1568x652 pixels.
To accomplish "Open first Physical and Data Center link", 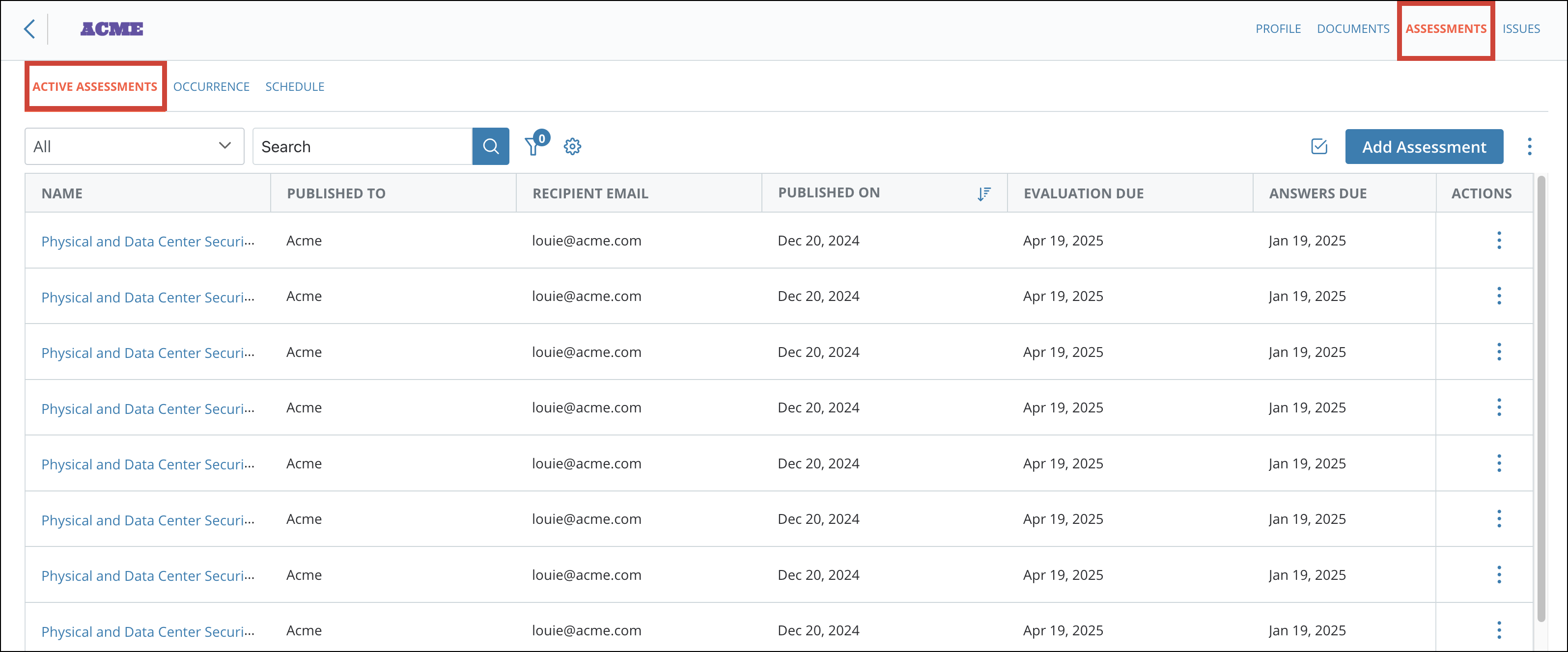I will [147, 242].
